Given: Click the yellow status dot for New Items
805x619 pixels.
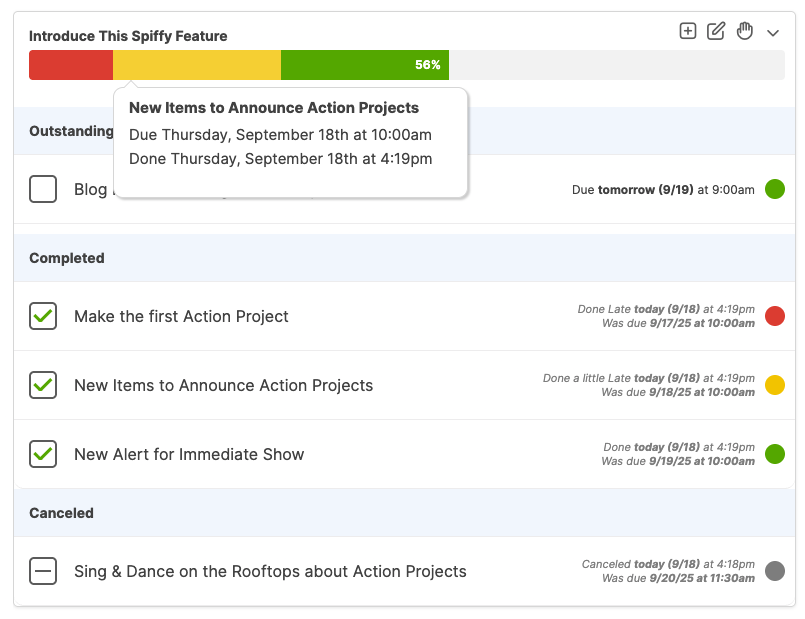Looking at the screenshot, I should click(774, 386).
